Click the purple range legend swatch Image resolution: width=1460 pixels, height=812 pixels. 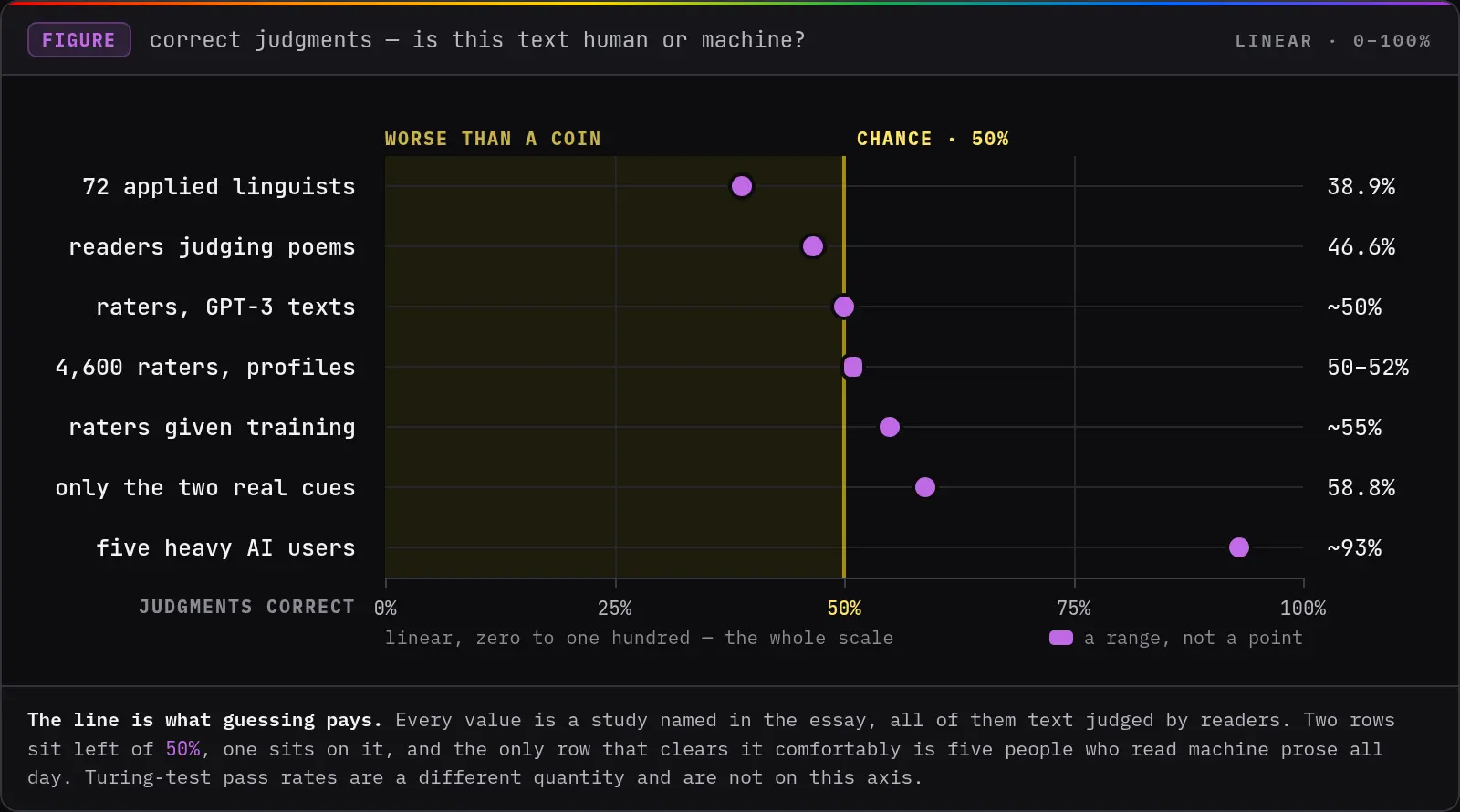click(x=1061, y=638)
